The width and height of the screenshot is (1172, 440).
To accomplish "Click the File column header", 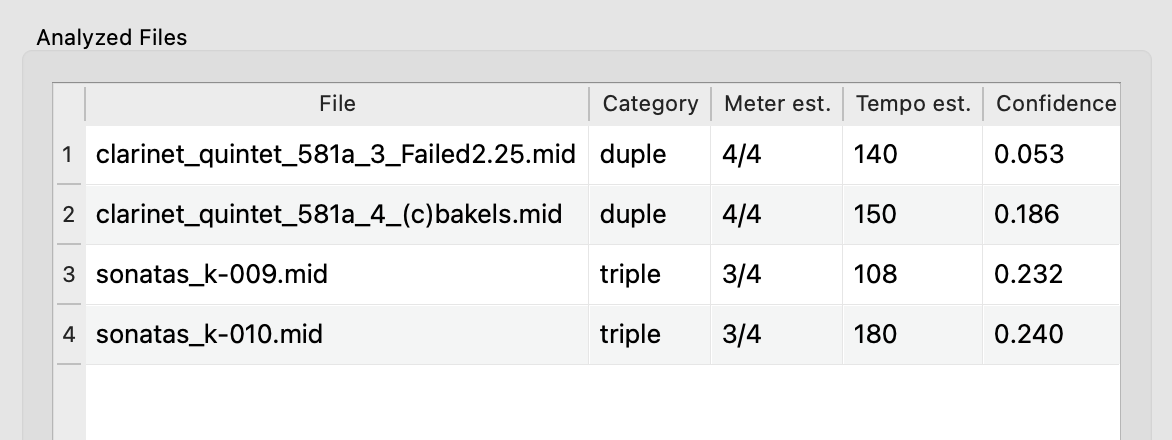I will coord(337,103).
